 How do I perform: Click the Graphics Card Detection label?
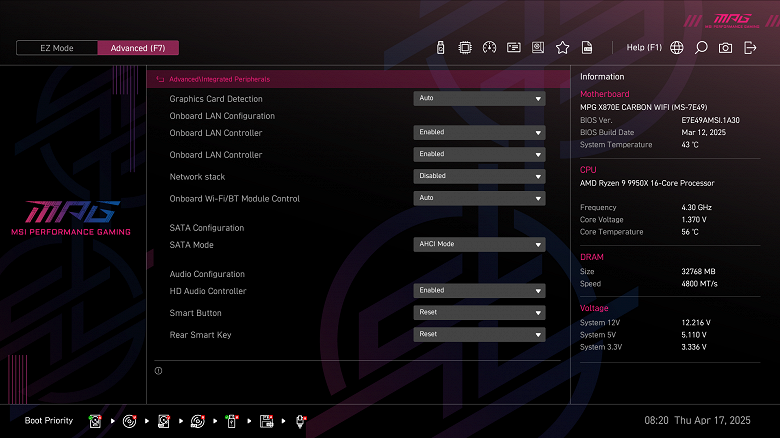[216, 99]
